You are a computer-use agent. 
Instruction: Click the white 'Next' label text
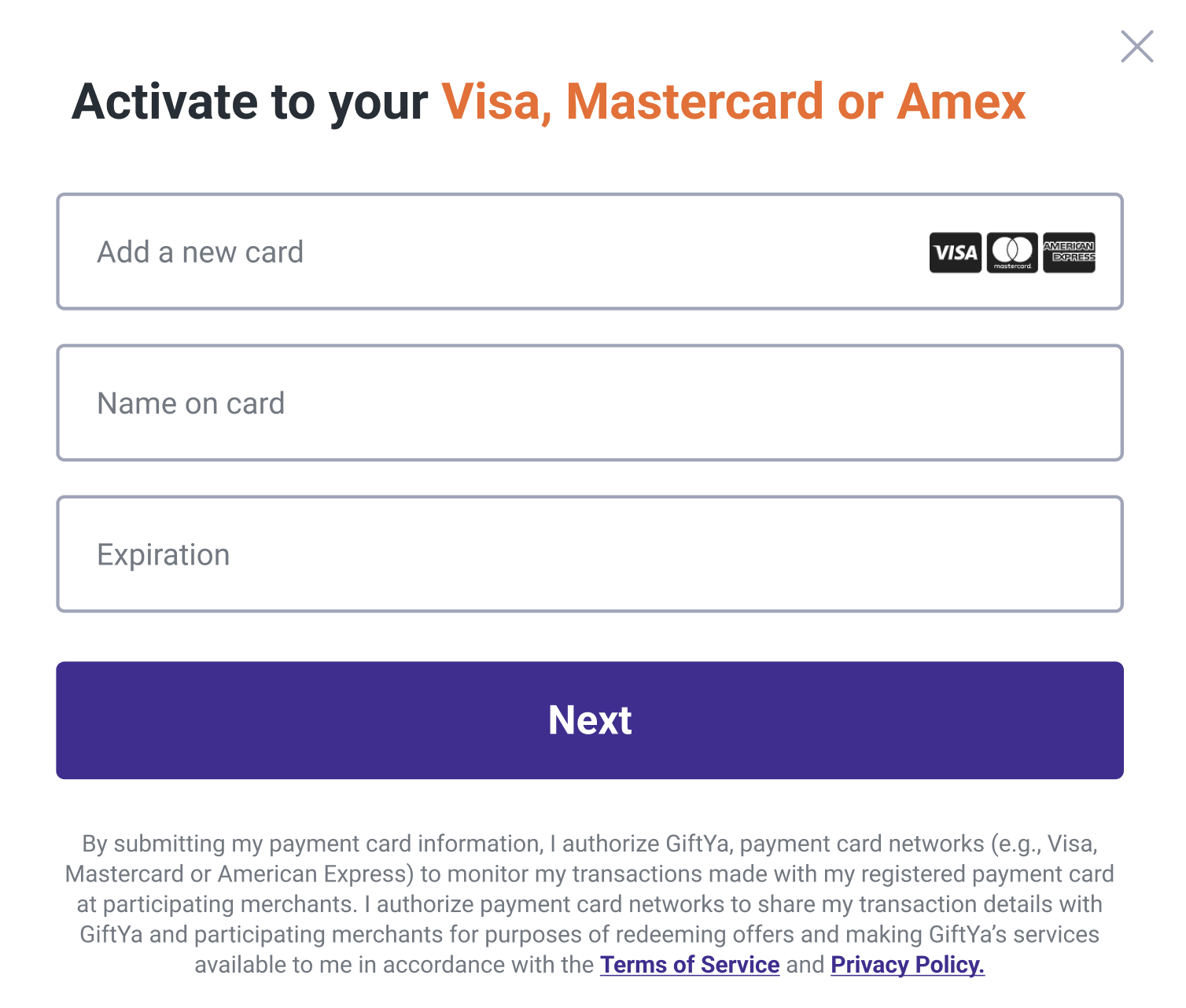click(590, 720)
